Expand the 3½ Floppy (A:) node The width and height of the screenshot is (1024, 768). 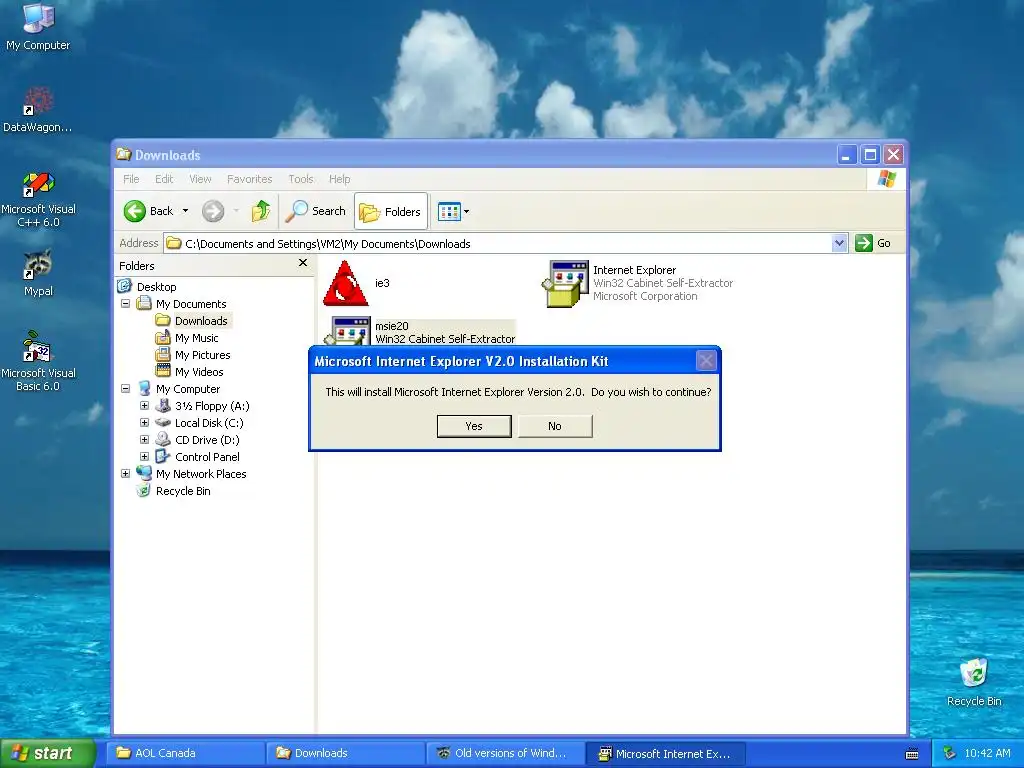click(144, 406)
